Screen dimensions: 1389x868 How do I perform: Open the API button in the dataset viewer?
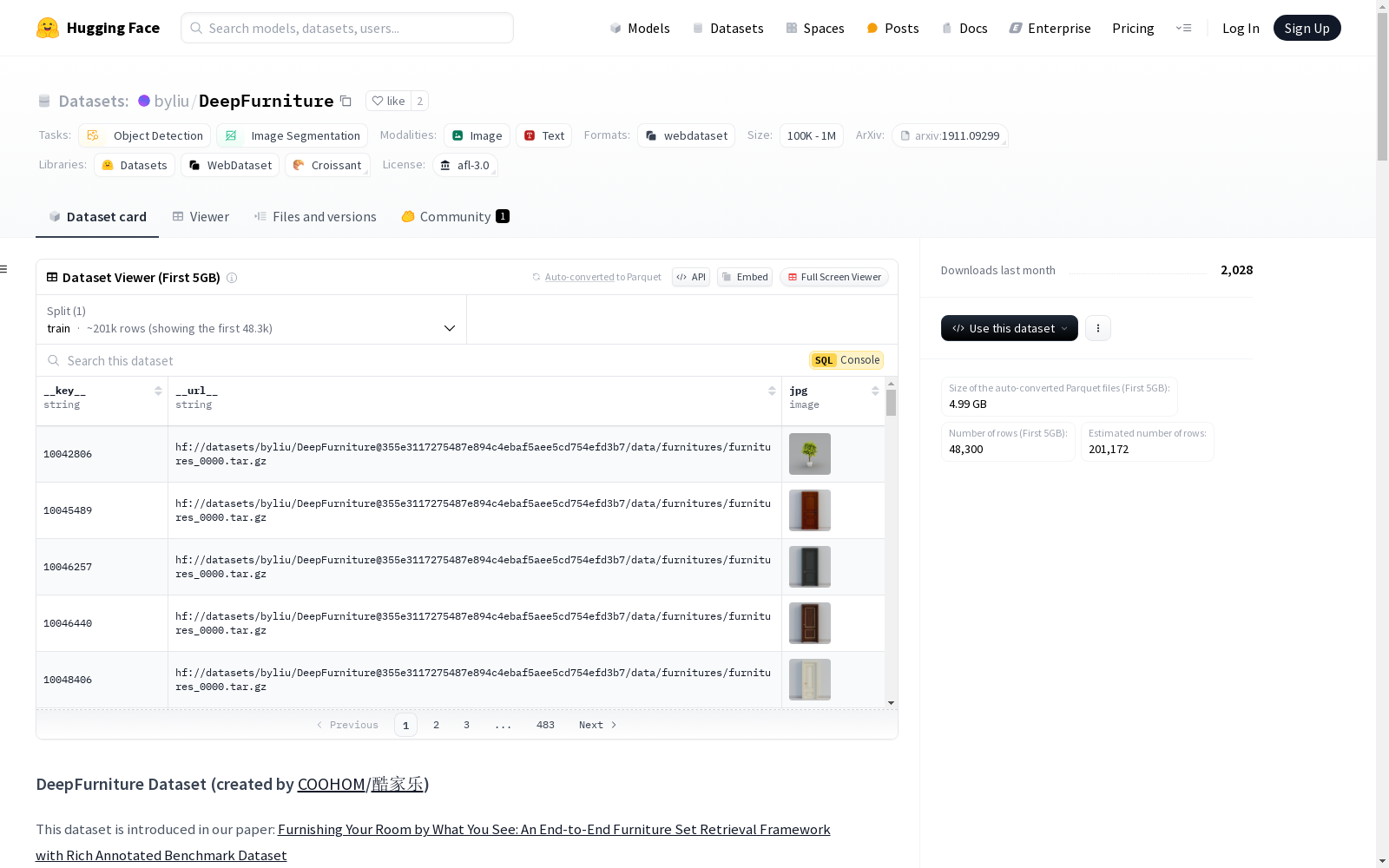[x=691, y=277]
